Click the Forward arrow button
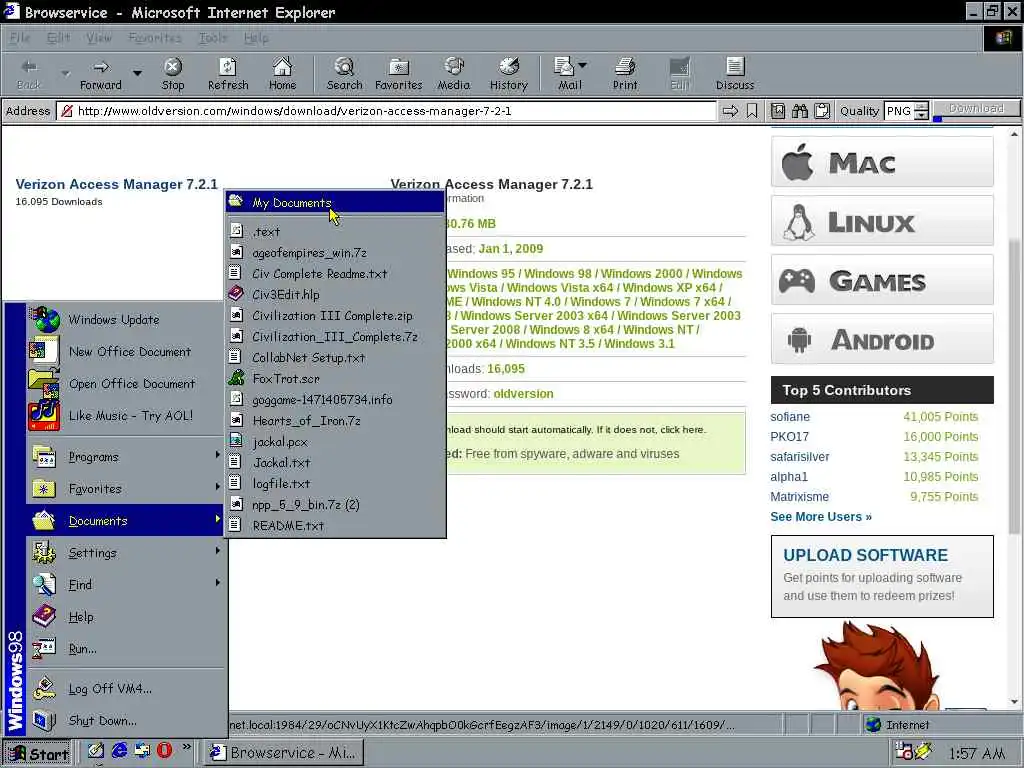Viewport: 1024px width, 768px height. point(101,74)
